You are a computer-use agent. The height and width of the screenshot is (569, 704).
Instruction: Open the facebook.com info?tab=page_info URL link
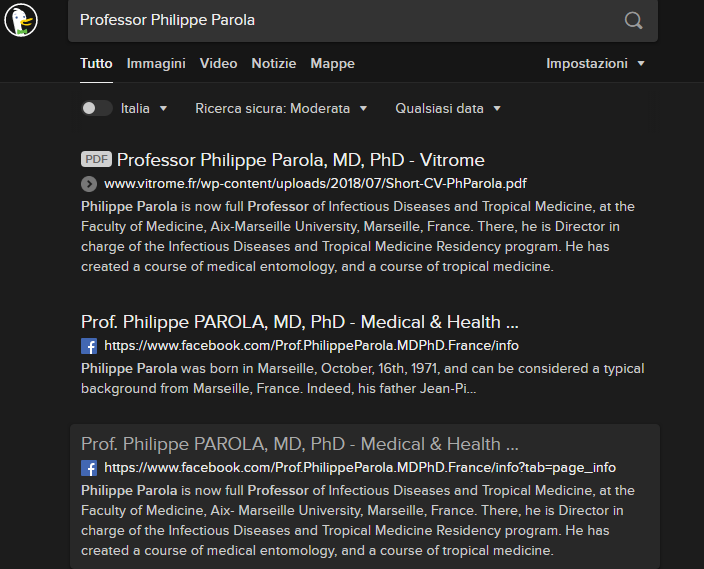(360, 468)
